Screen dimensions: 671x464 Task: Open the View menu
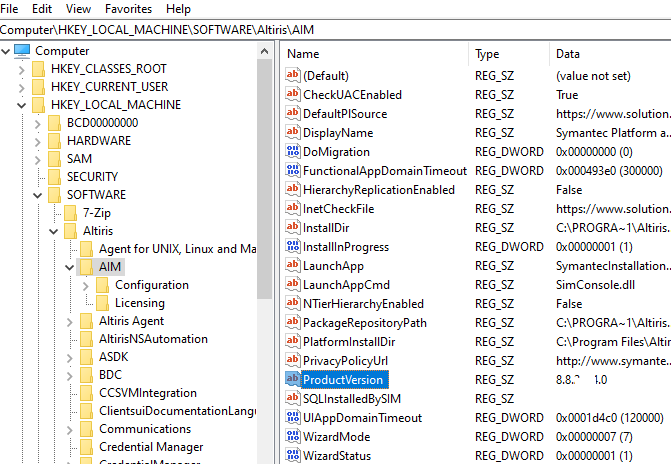point(78,9)
